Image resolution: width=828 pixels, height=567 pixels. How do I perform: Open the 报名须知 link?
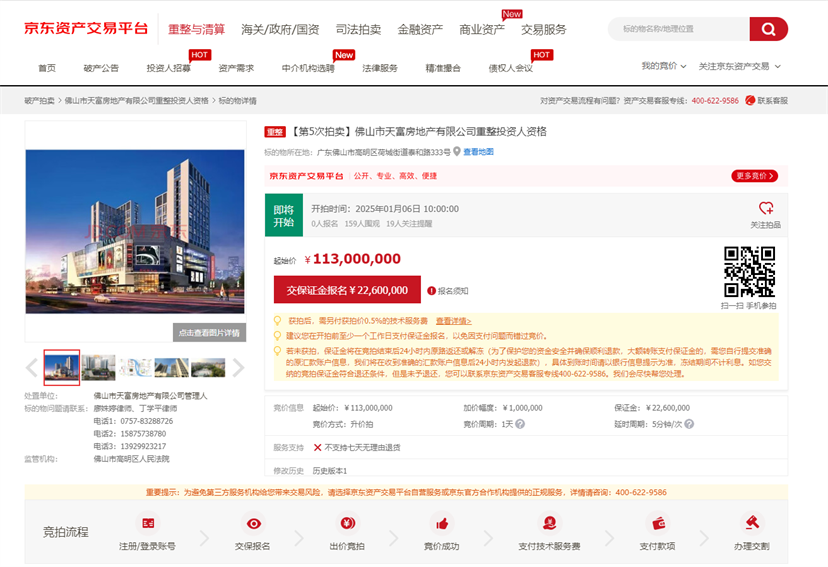[453, 291]
